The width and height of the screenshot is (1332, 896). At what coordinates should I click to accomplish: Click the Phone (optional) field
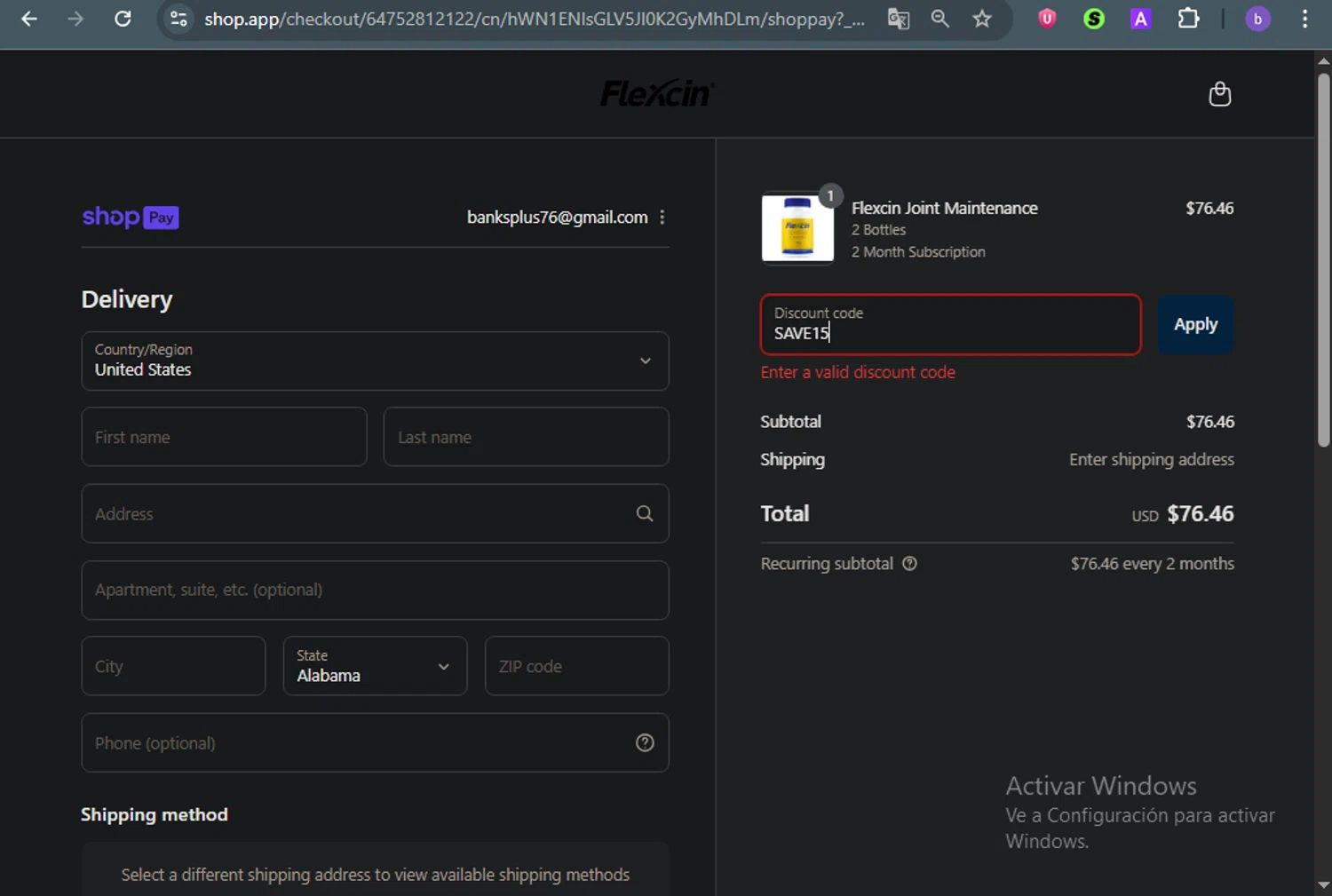[x=375, y=743]
